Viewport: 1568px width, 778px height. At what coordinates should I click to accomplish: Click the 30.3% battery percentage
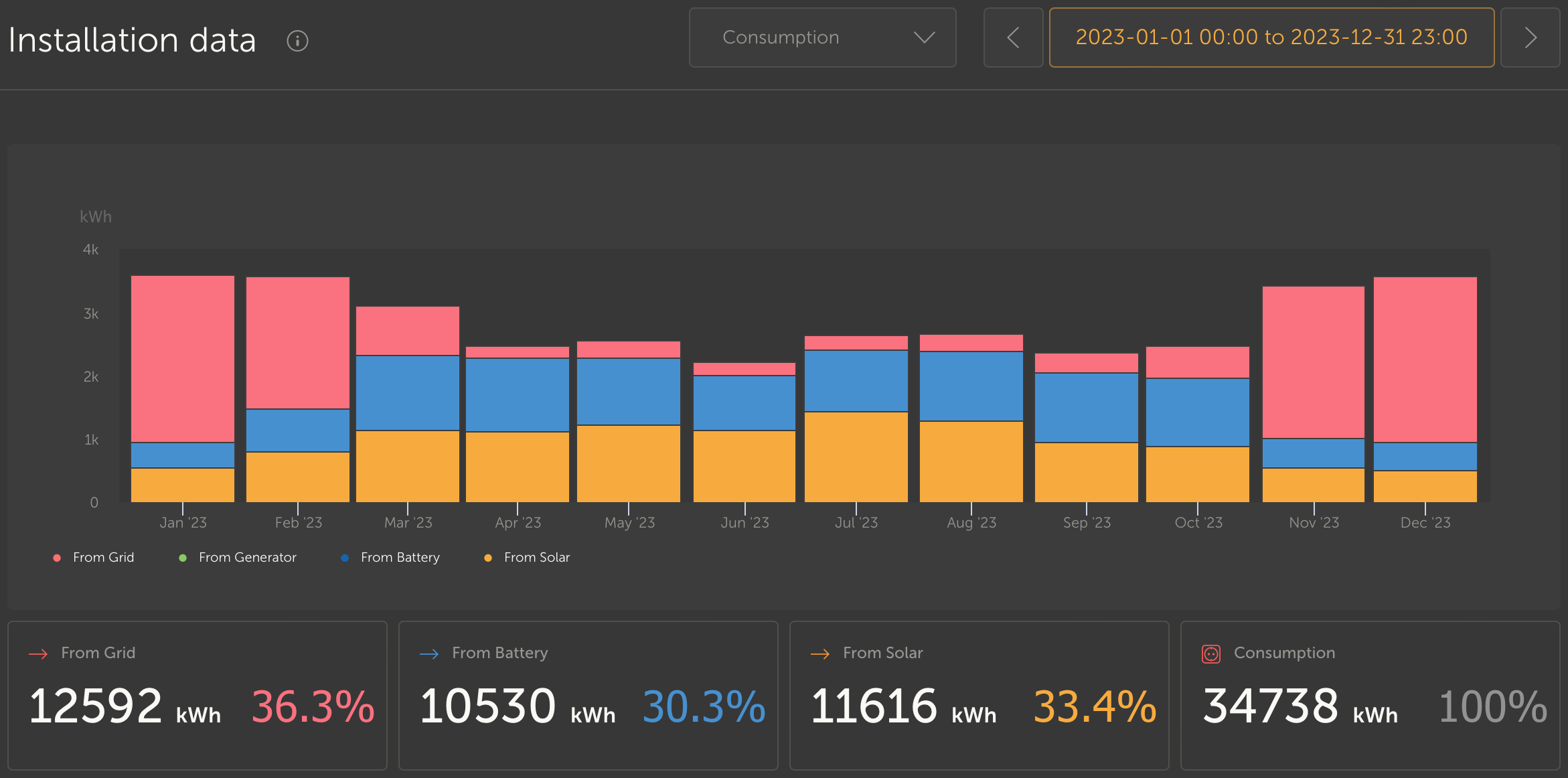coord(704,706)
